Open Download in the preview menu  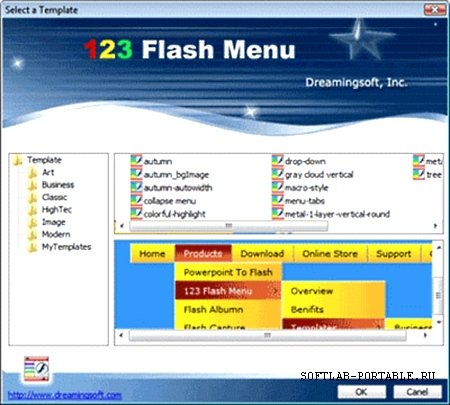coord(262,254)
